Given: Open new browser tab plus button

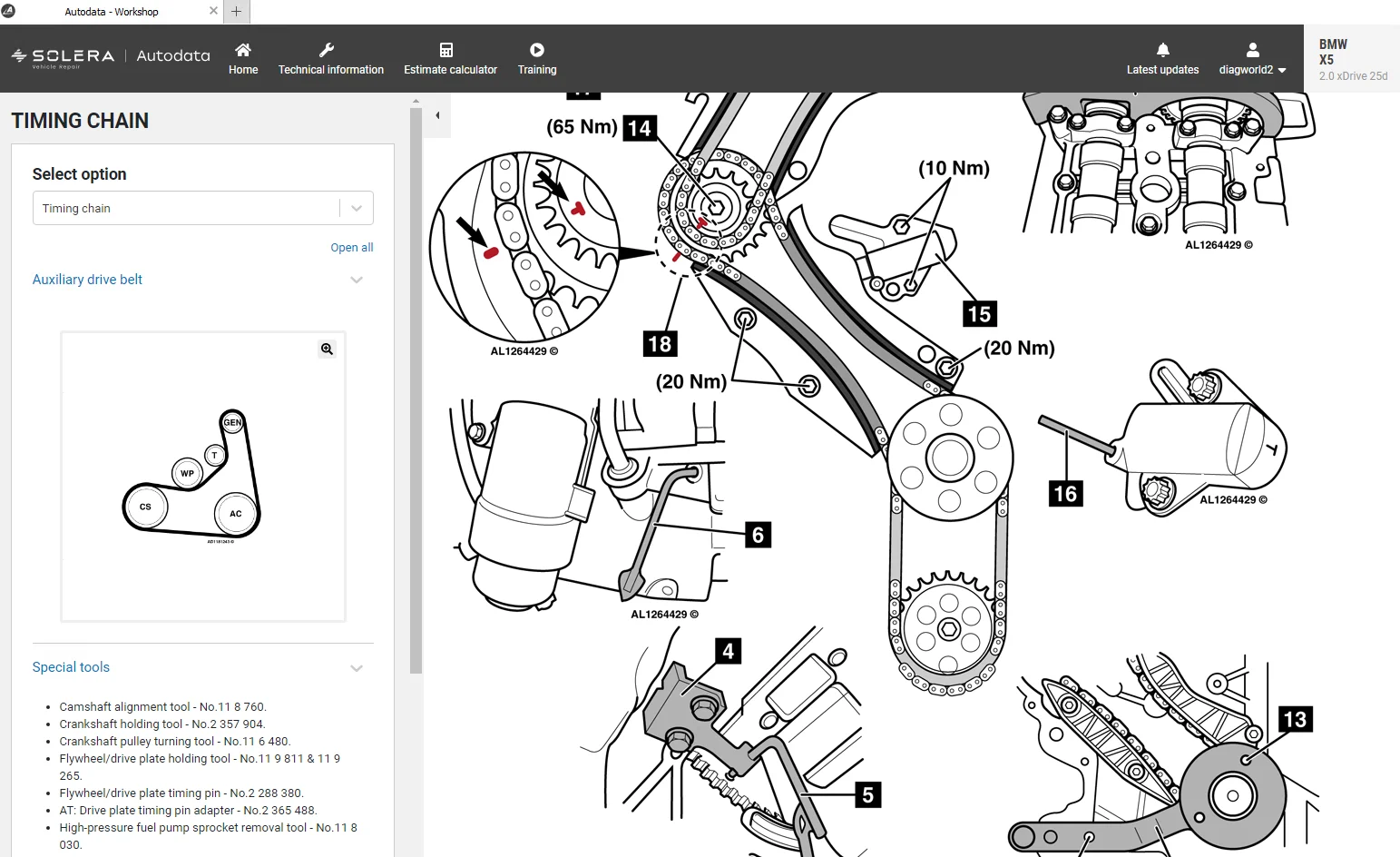Looking at the screenshot, I should (236, 12).
